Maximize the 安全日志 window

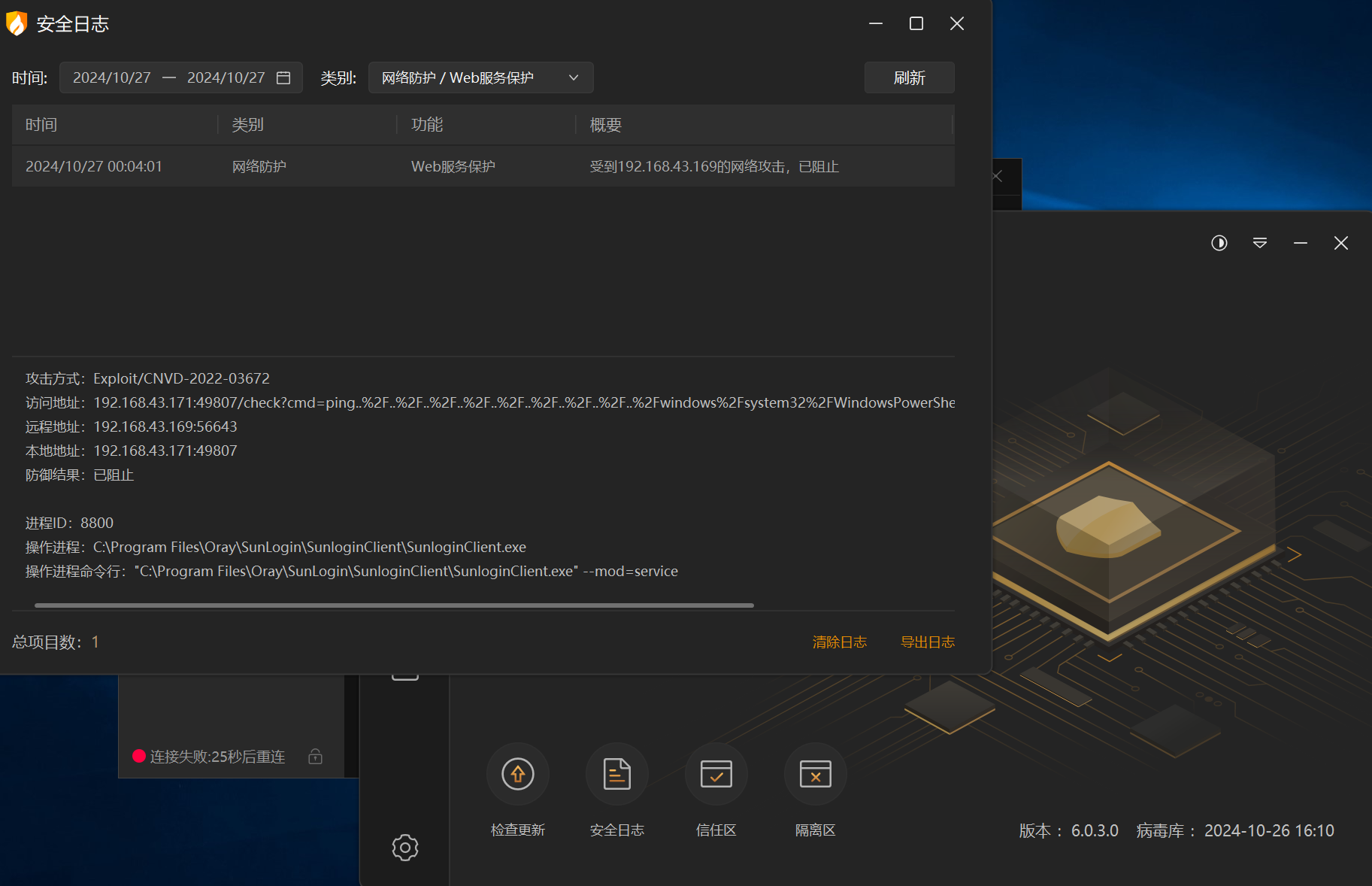pos(916,23)
